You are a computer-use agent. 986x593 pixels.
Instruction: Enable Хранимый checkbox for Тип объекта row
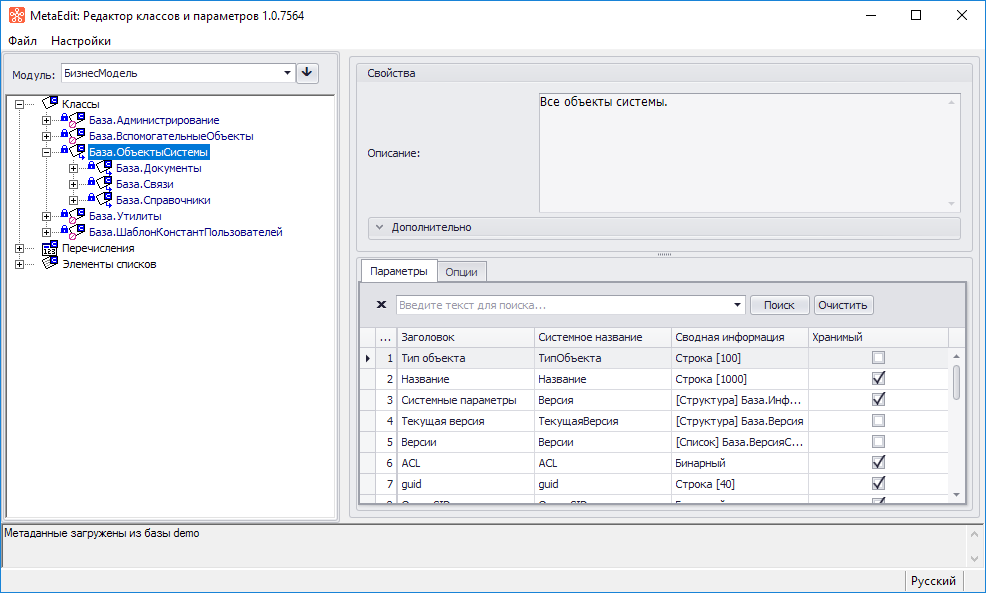point(878,358)
